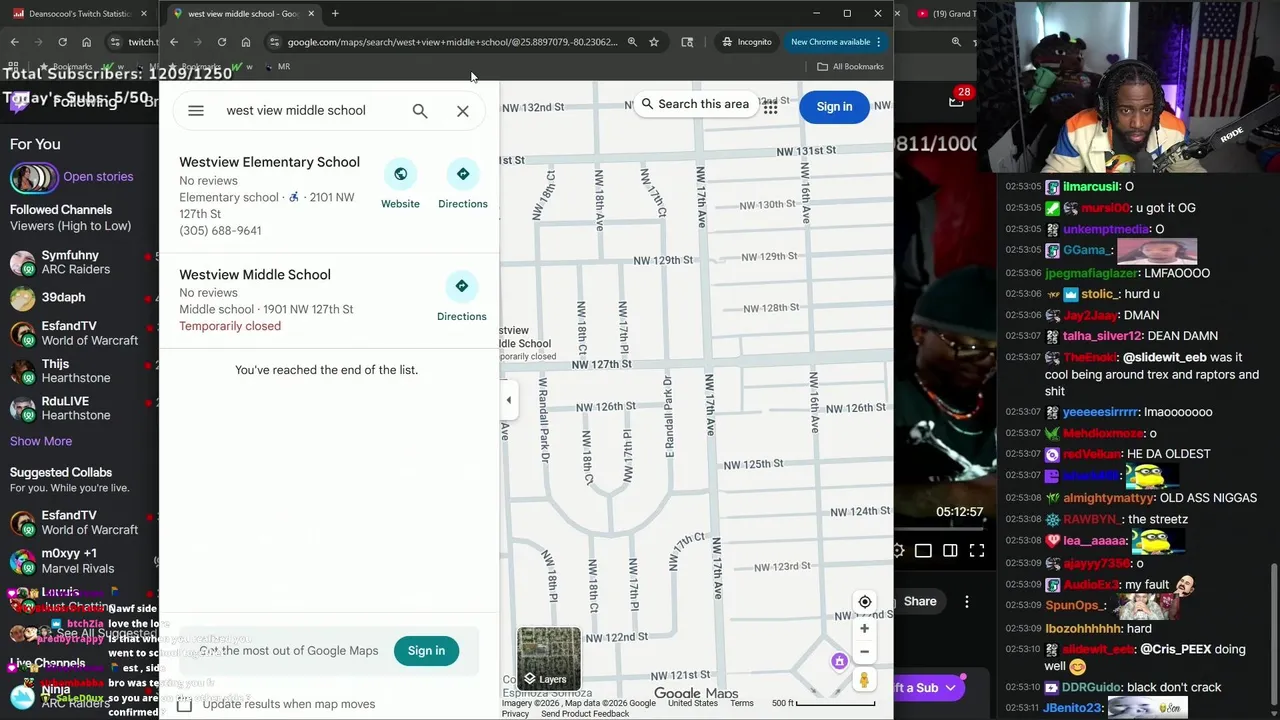Viewport: 1280px width, 720px height.
Task: Click the site info icon in address bar
Action: coord(274,42)
